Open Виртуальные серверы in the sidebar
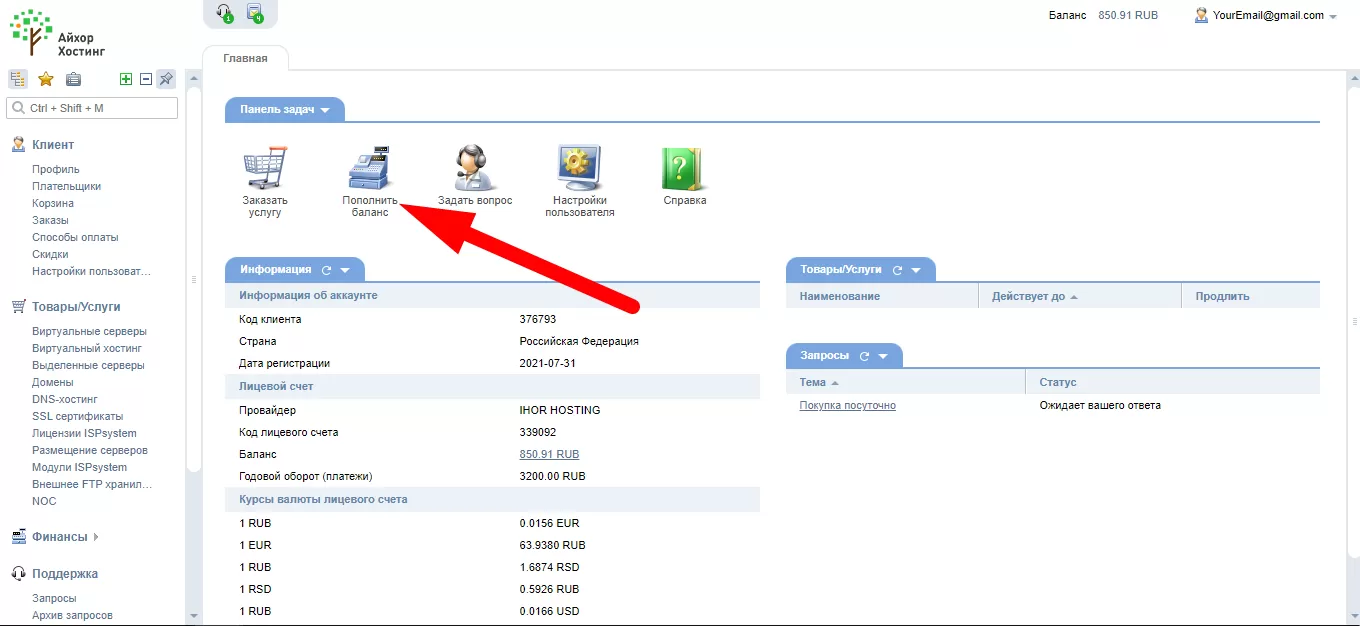The image size is (1360, 626). [x=89, y=331]
